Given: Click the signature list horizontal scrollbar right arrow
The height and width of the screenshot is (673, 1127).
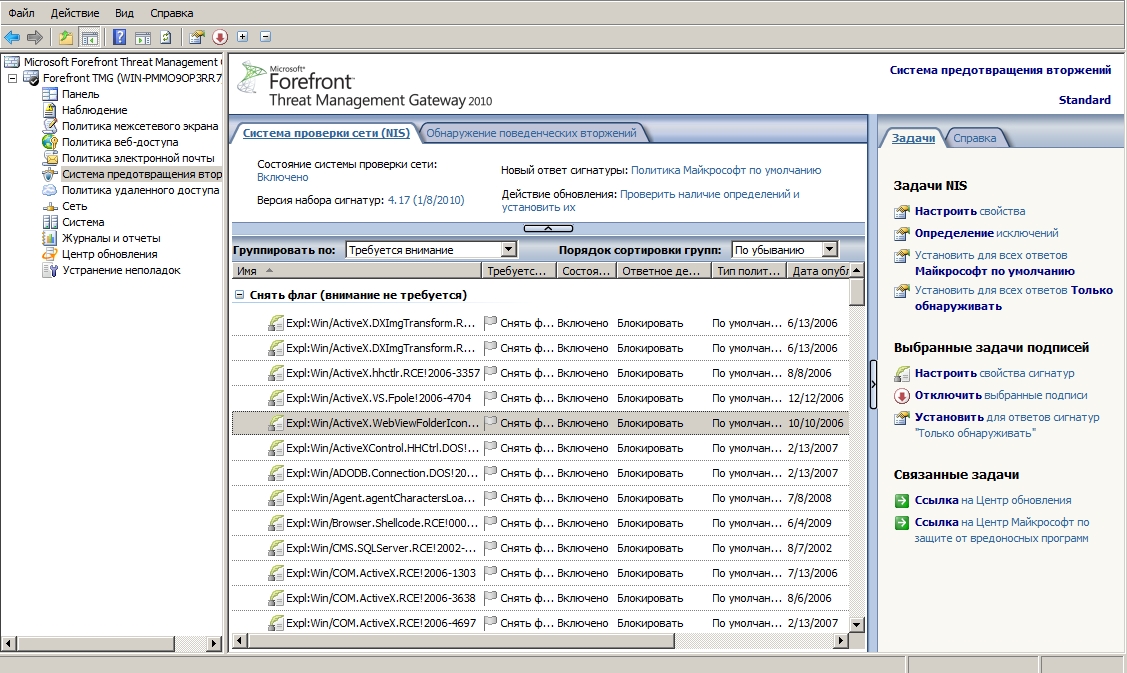Looking at the screenshot, I should click(841, 641).
